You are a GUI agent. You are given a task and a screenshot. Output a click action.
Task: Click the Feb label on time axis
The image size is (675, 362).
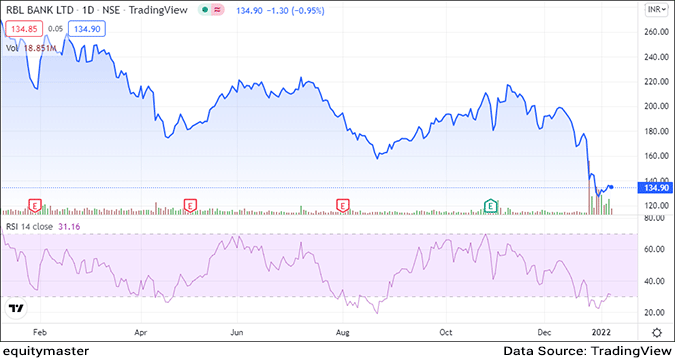pos(40,332)
